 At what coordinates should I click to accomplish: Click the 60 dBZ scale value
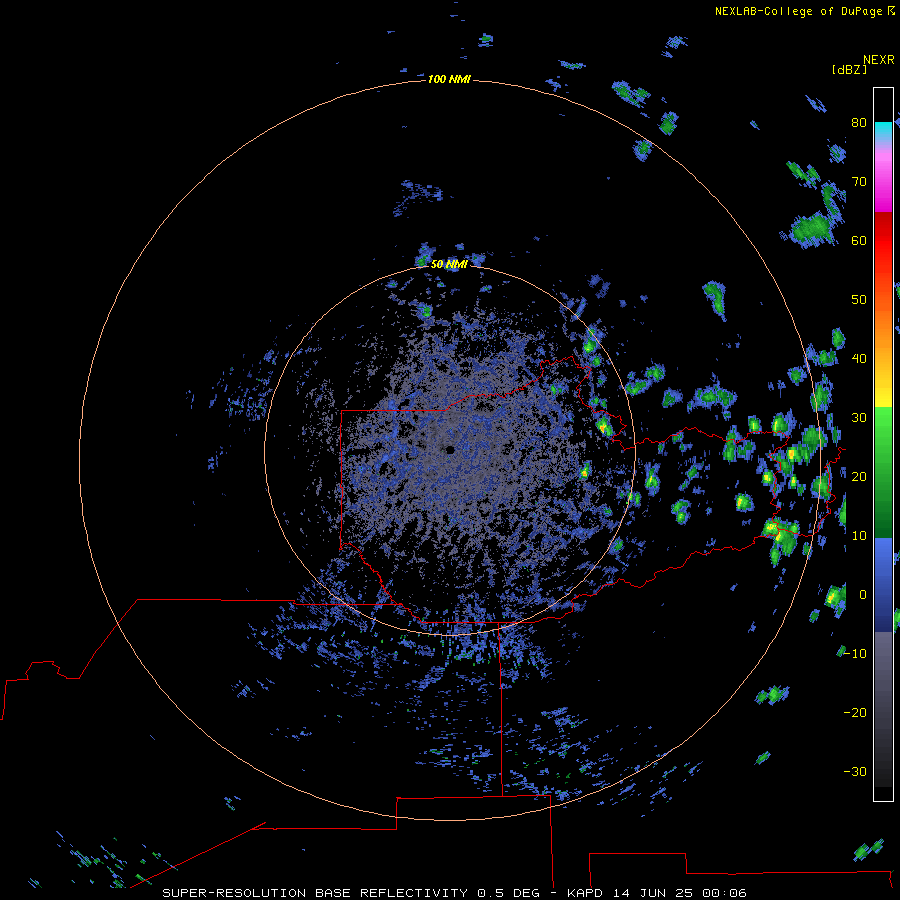859,240
